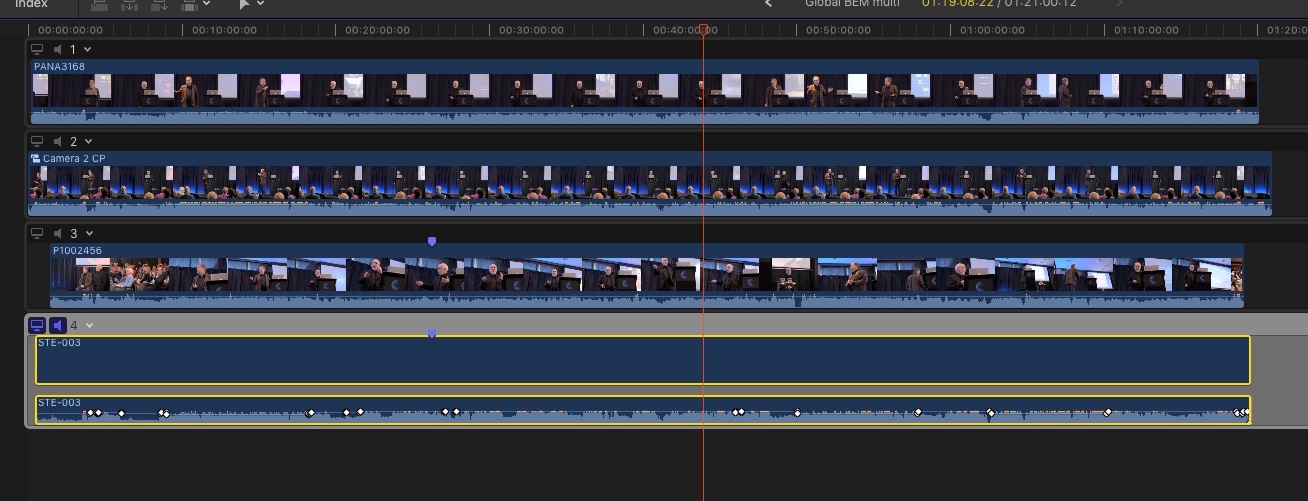Click the ruler at 01:10:00:00
This screenshot has width=1308, height=501.
(1147, 30)
